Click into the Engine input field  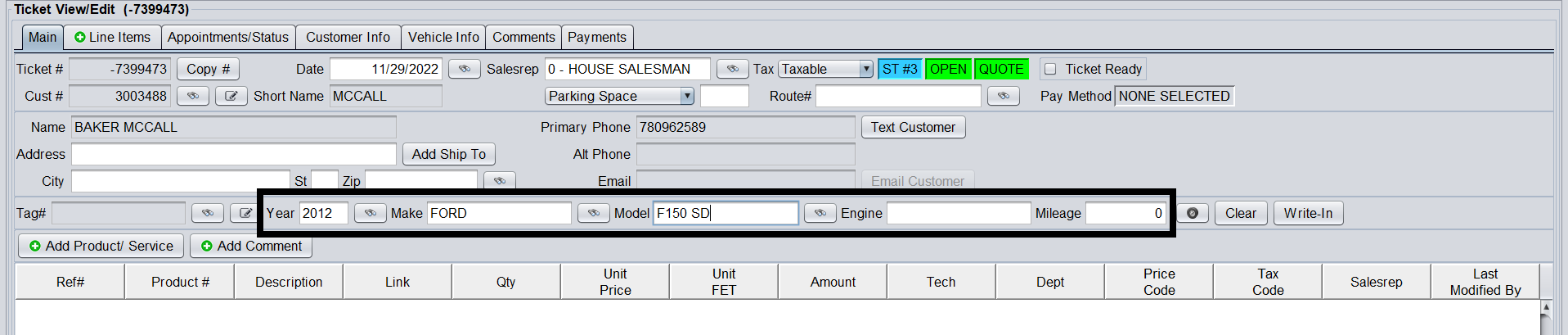point(959,214)
